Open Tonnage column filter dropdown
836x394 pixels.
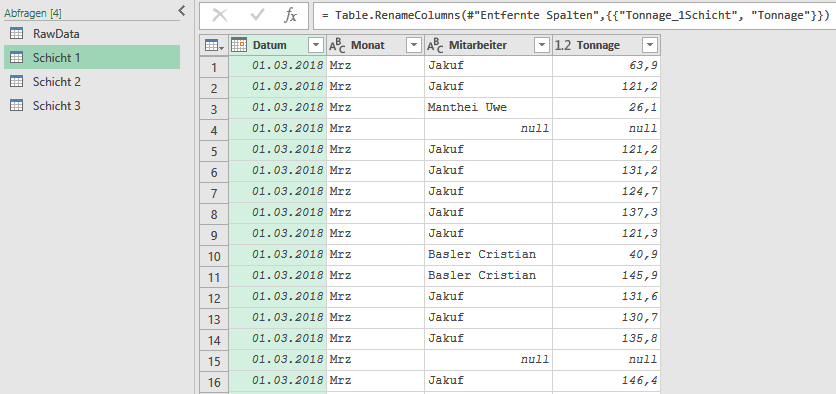click(x=650, y=46)
